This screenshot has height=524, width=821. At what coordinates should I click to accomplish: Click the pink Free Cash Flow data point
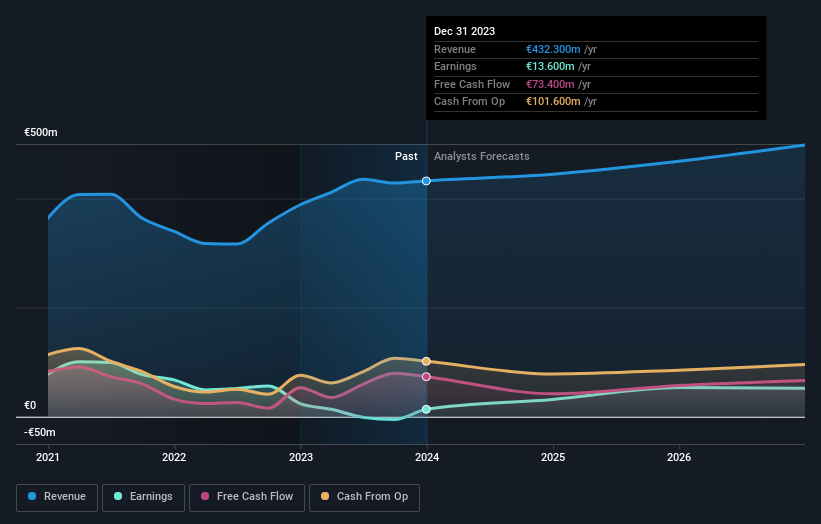point(426,376)
